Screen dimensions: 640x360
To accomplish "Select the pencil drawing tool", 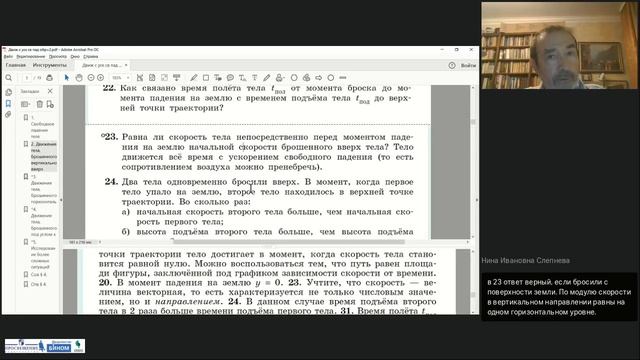I will point(267,78).
